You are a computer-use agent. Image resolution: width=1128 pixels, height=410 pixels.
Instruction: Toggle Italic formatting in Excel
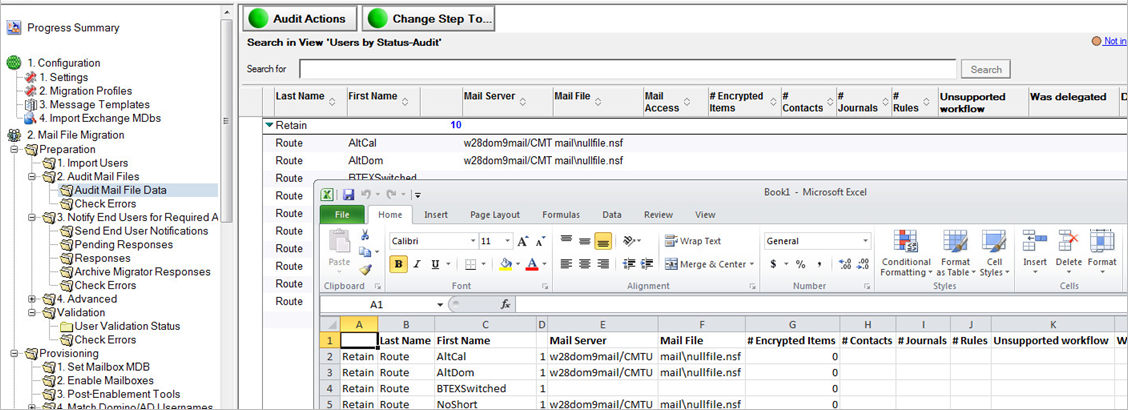tap(416, 264)
